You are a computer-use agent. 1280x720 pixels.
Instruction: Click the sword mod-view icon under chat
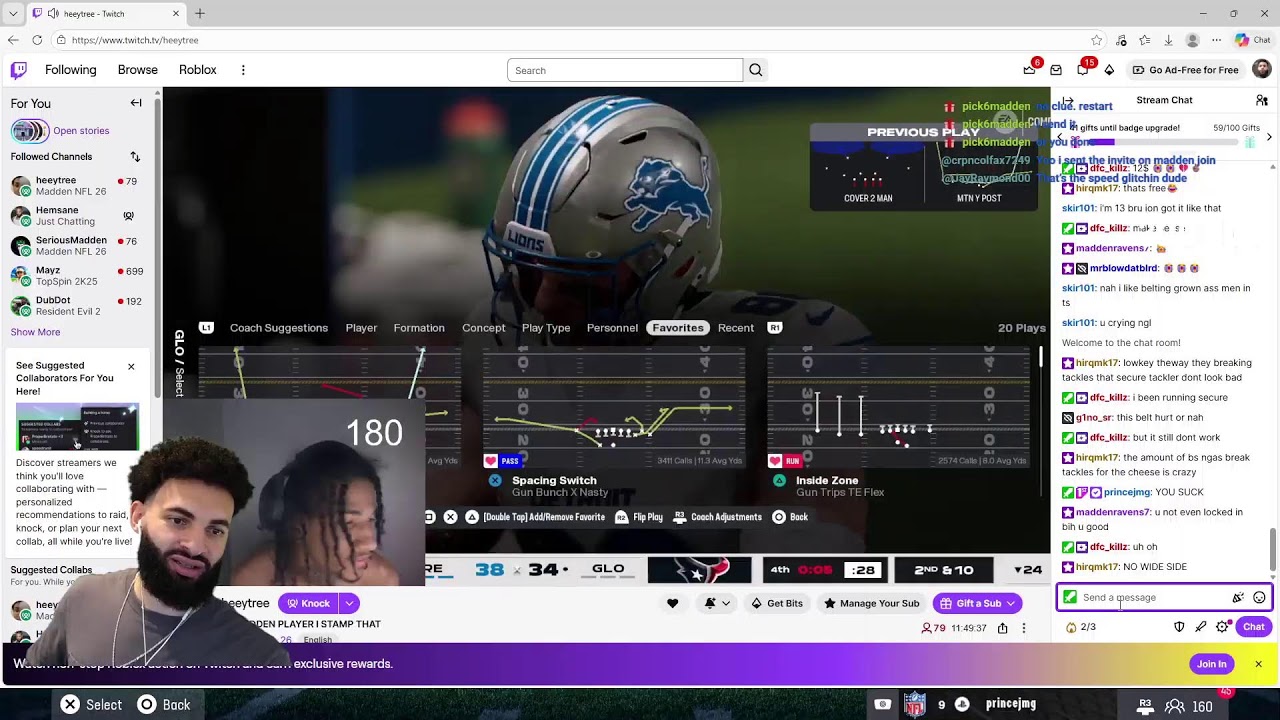pos(1201,627)
